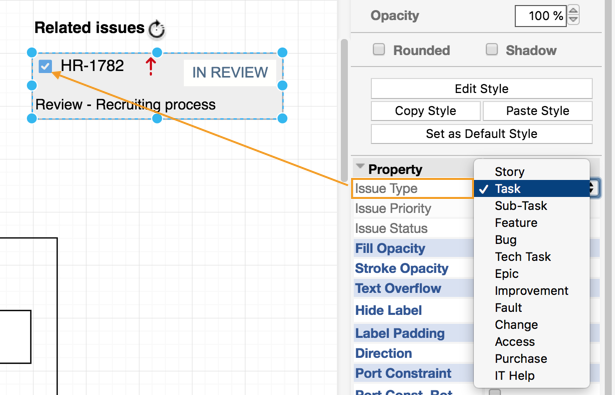
Task: Click the Issue Status property row
Action: 413,228
